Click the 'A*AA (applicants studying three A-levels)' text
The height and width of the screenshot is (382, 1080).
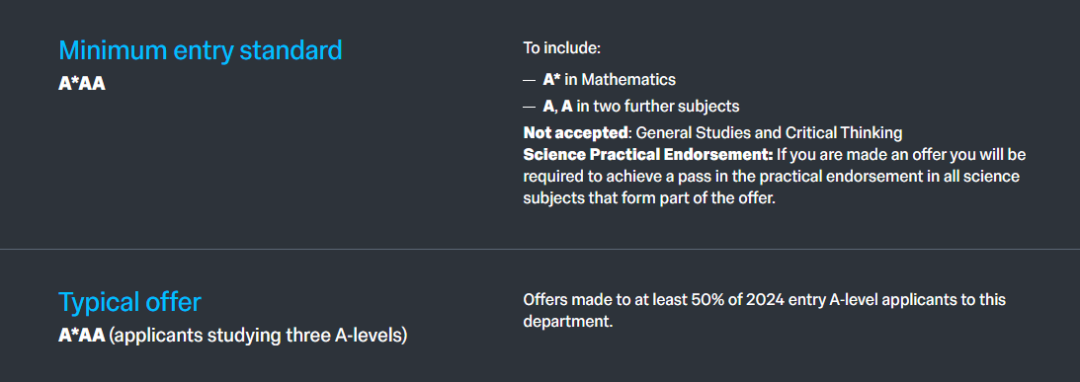[233, 337]
